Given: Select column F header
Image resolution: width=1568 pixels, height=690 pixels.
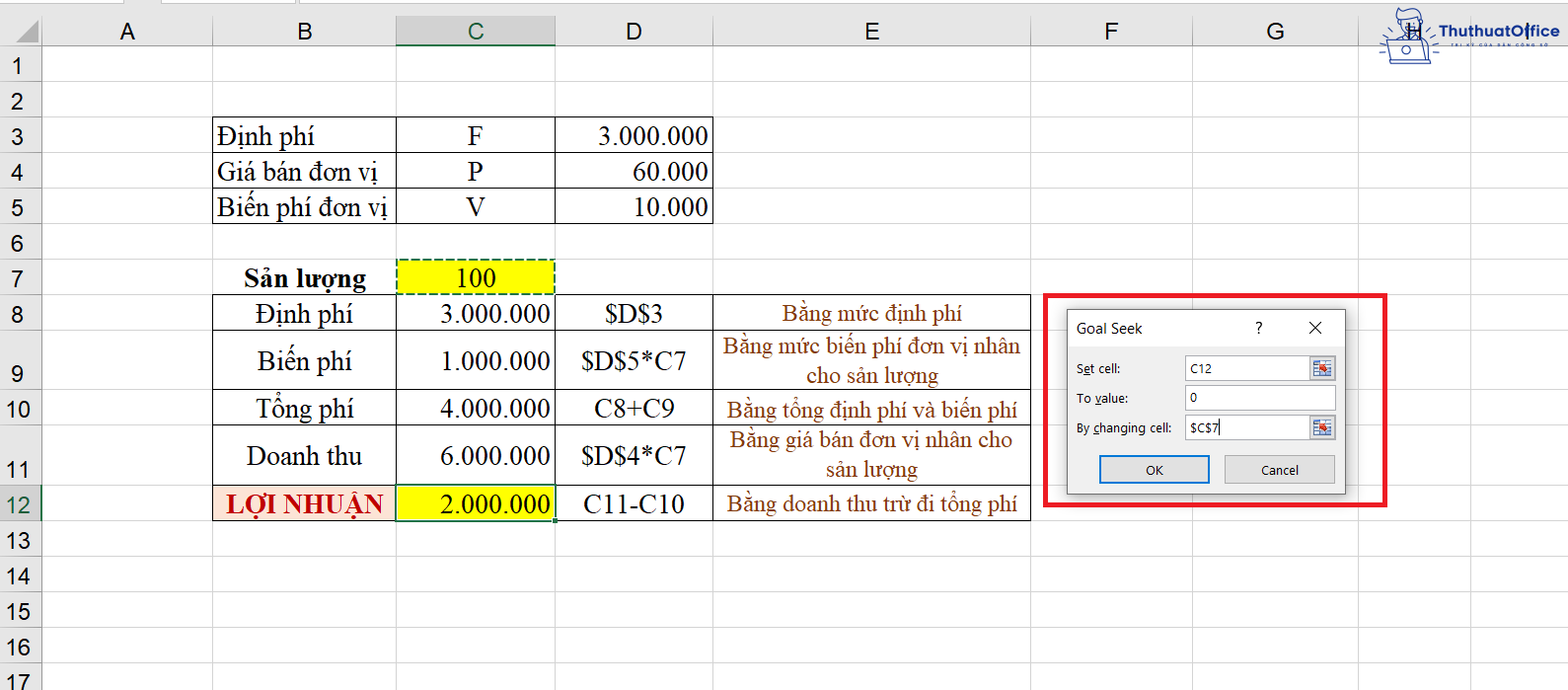Looking at the screenshot, I should (1111, 32).
